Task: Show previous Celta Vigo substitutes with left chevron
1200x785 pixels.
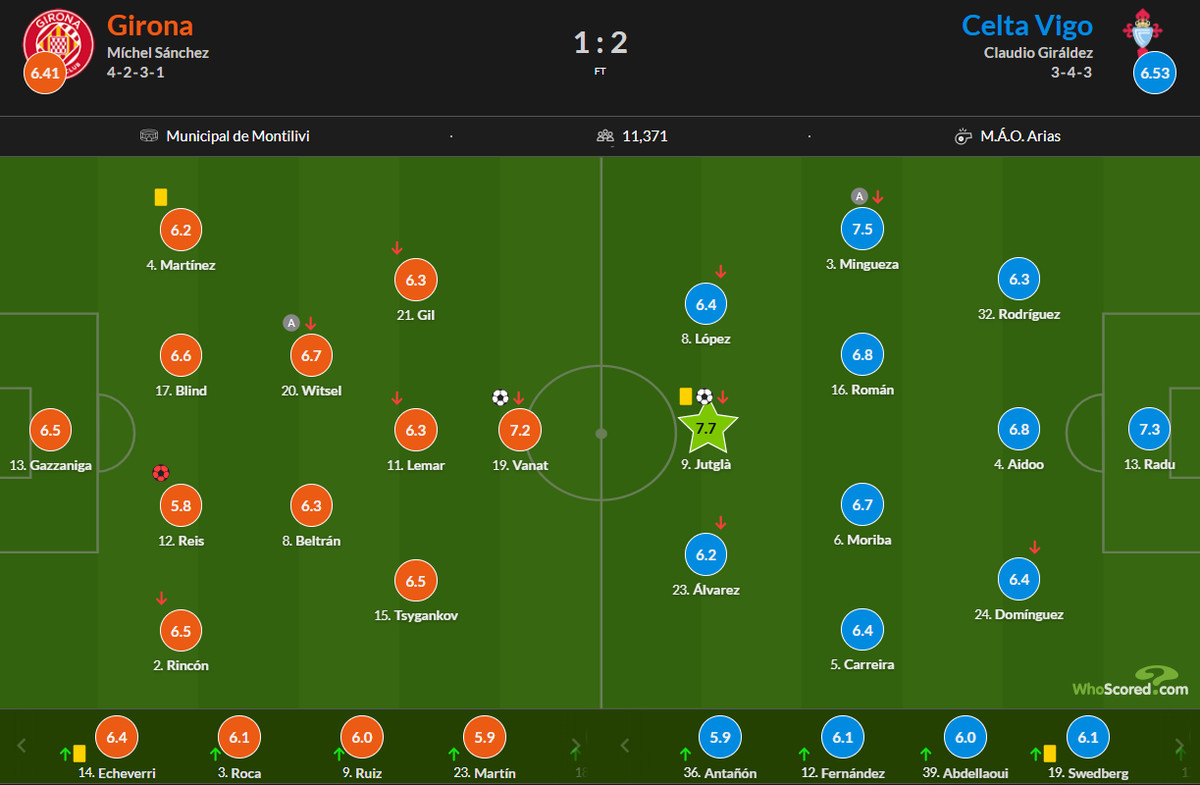Action: [625, 745]
